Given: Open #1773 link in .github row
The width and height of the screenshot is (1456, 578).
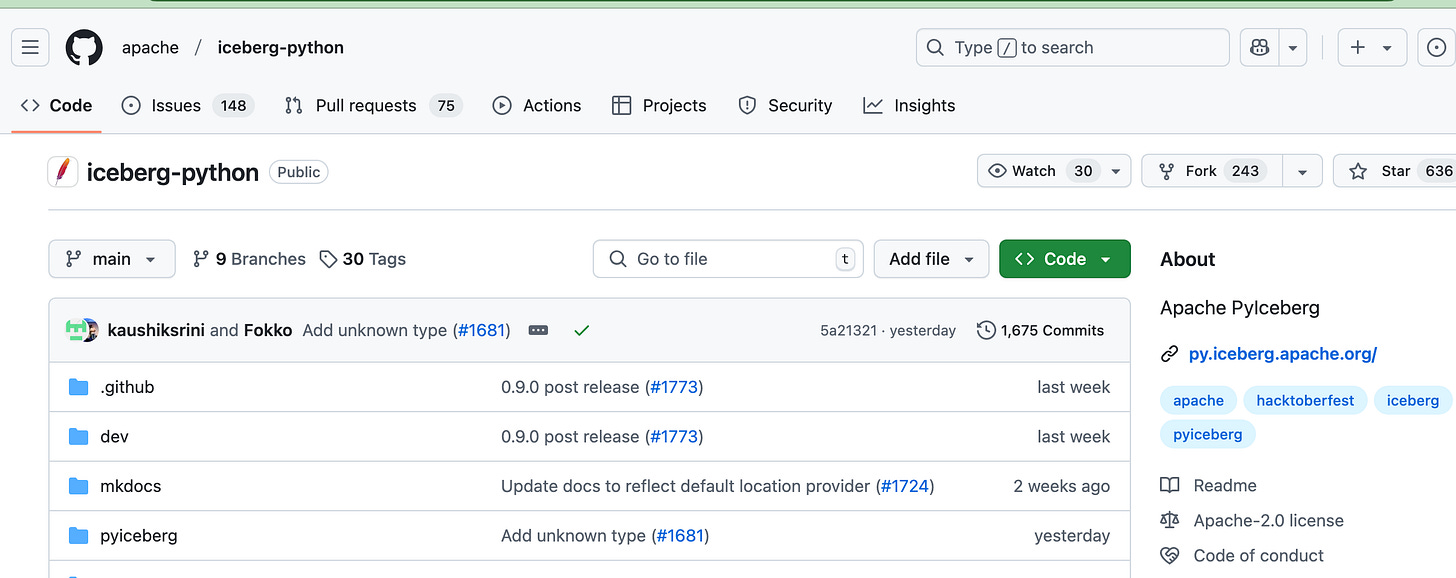Looking at the screenshot, I should pos(674,387).
